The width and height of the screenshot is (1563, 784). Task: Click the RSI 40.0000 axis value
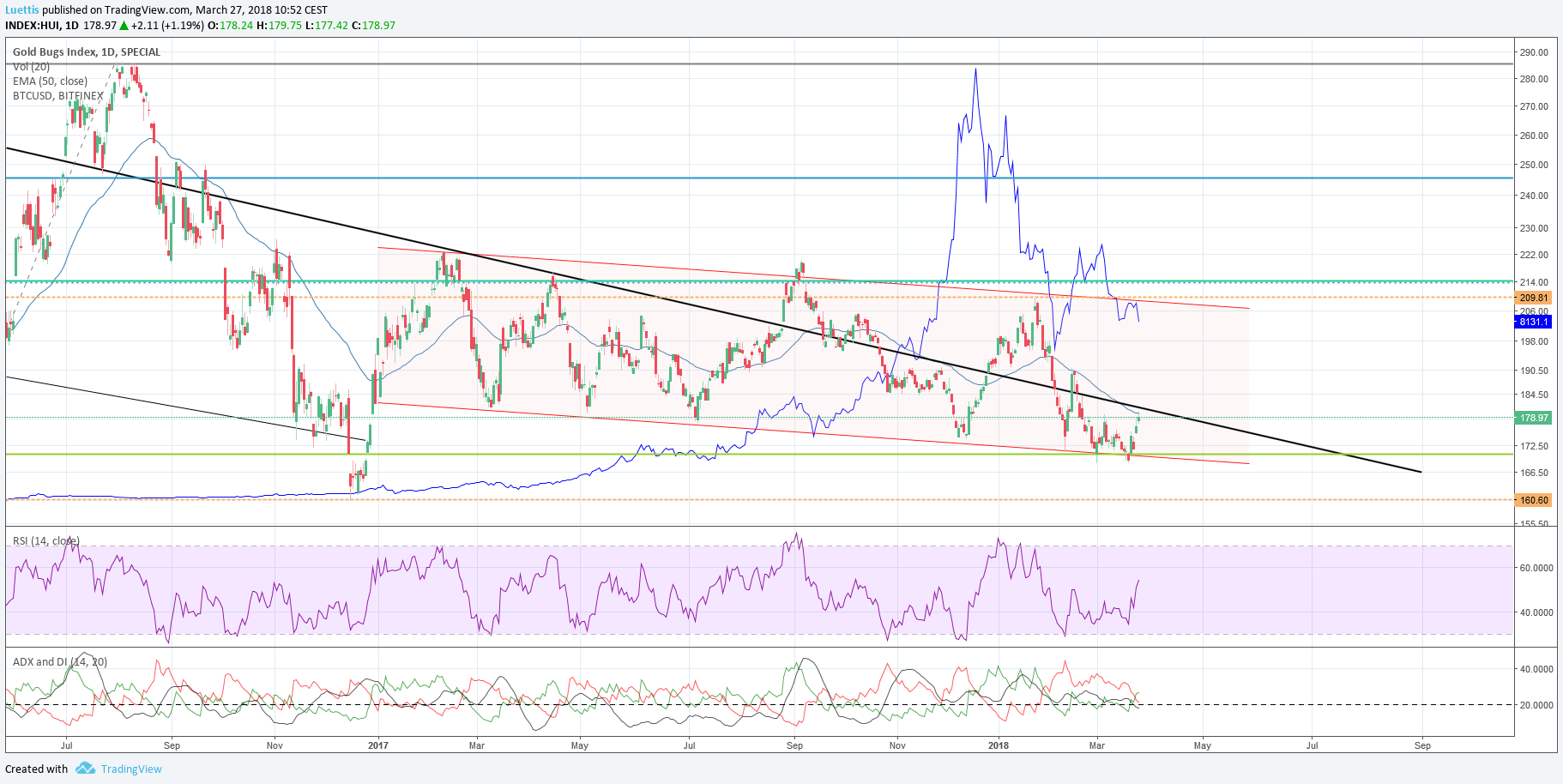coord(1536,612)
